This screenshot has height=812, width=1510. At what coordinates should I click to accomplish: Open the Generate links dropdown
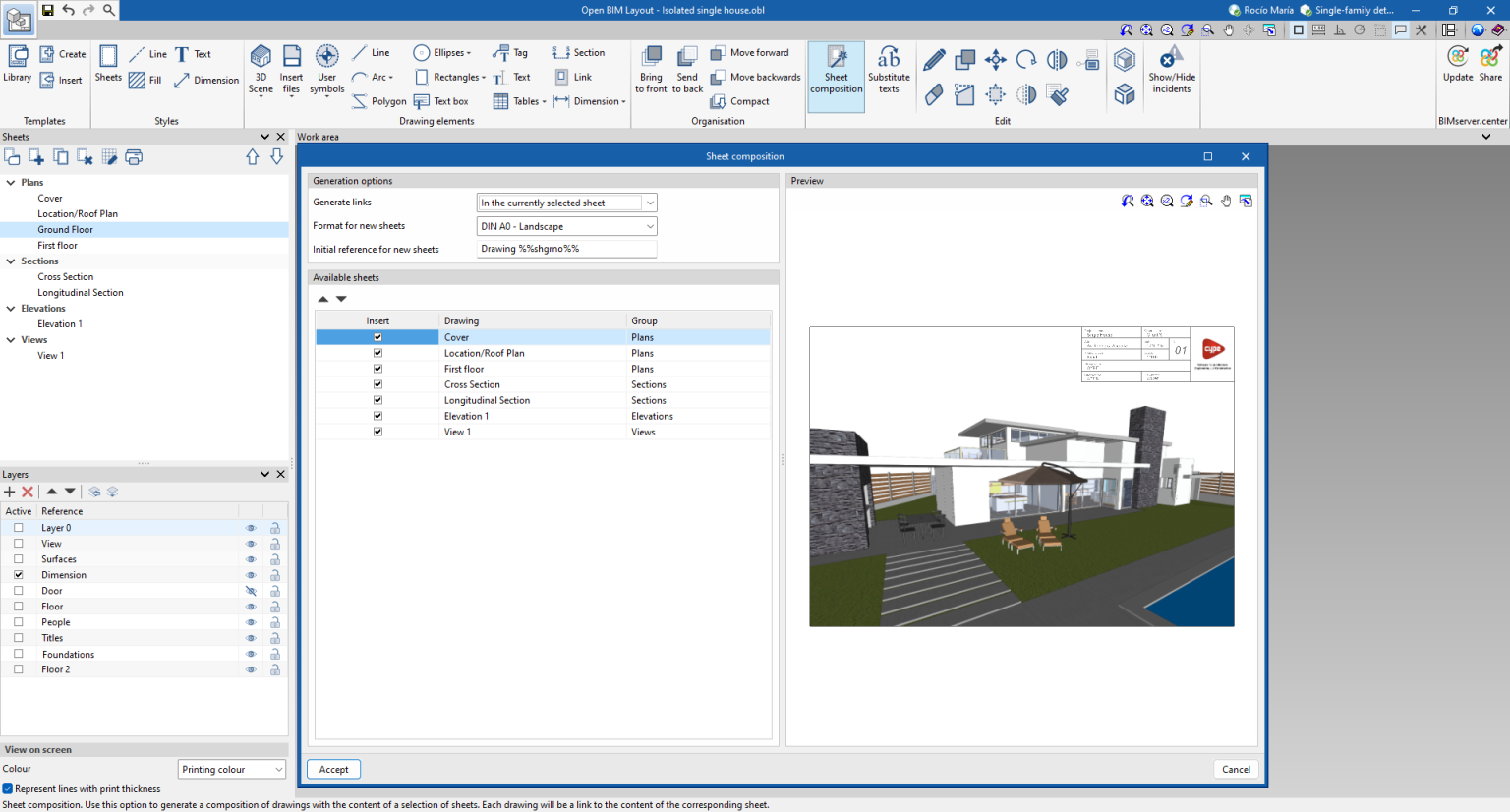(648, 202)
